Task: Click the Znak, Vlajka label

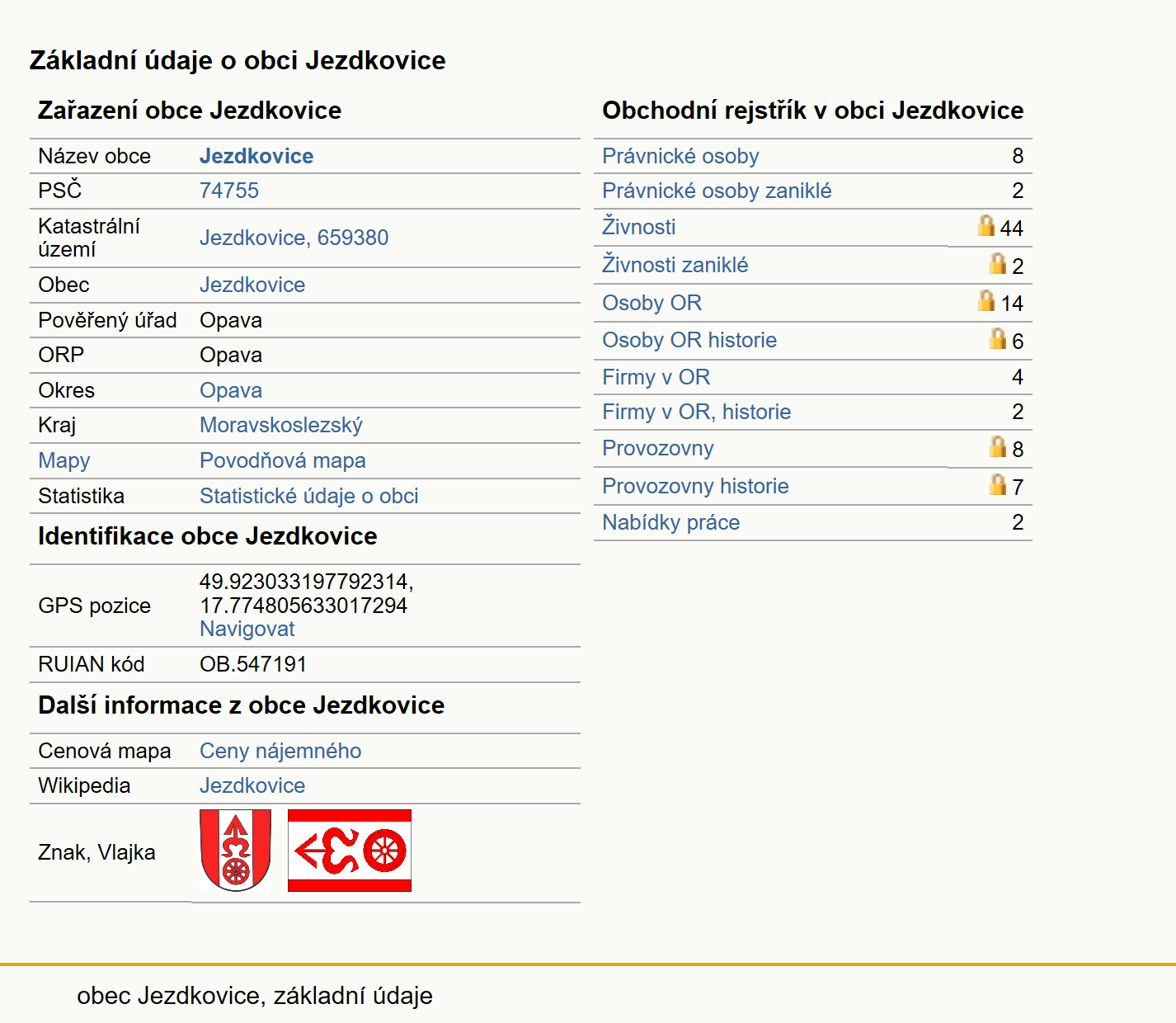Action: [x=96, y=852]
